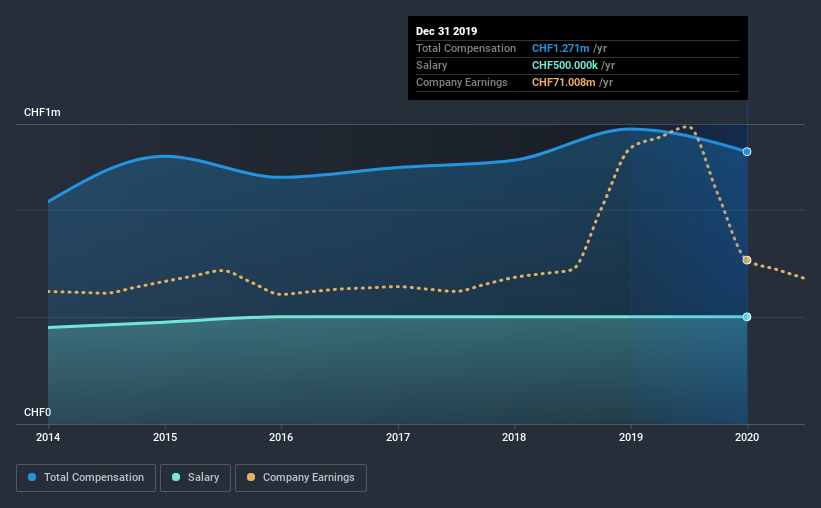Click the 2015 x-axis label

point(165,437)
